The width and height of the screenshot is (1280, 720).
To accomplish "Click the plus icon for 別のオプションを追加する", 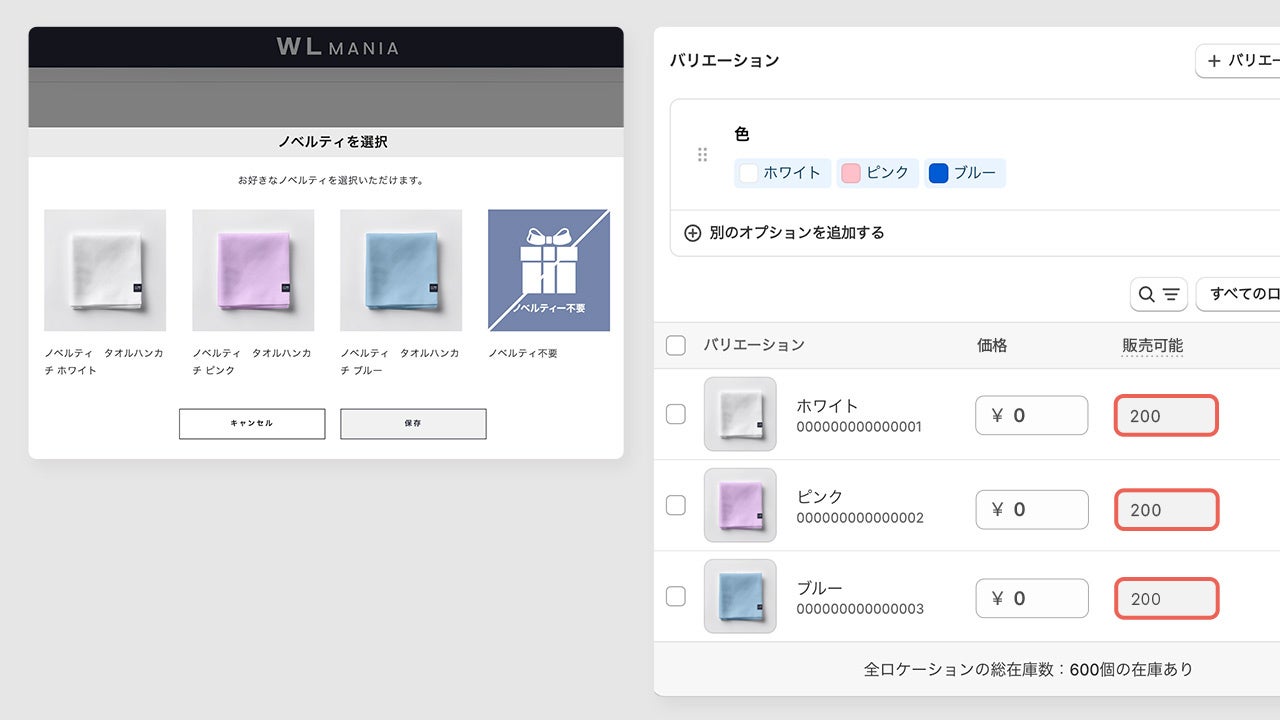I will (x=692, y=233).
